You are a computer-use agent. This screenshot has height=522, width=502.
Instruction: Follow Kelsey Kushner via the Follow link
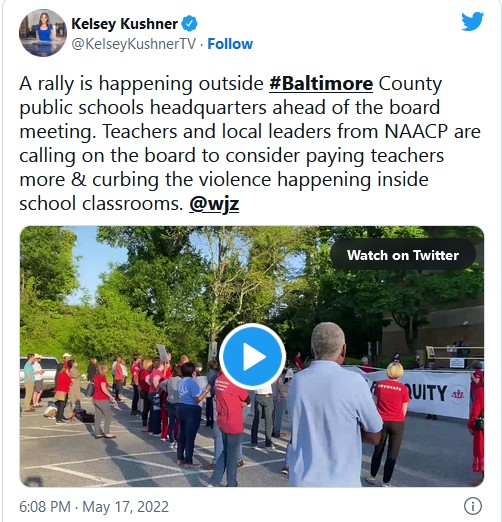(x=230, y=44)
